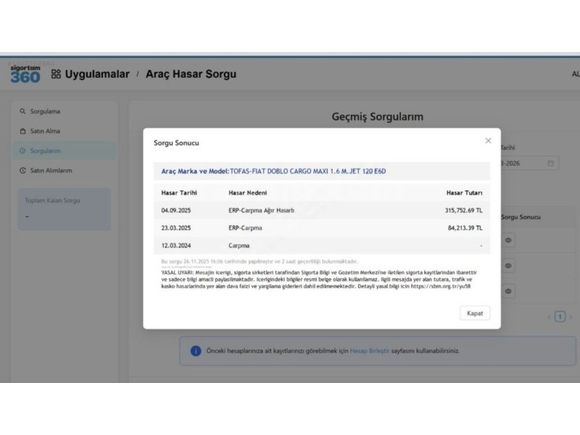View the second query result eye icon
Screen dimensions: 580x435
point(508,266)
